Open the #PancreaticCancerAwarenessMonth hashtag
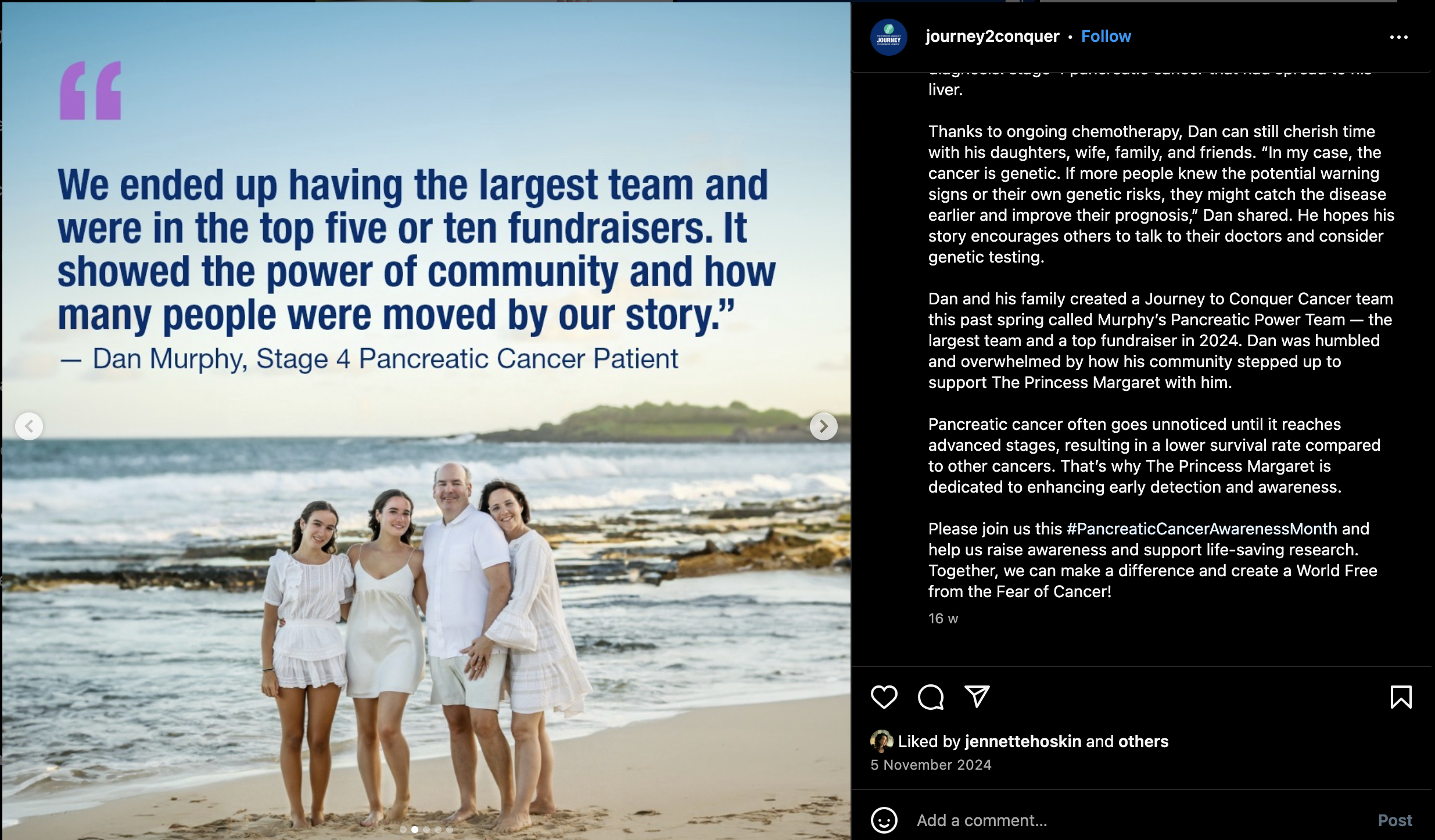Viewport: 1435px width, 840px height. point(1201,529)
